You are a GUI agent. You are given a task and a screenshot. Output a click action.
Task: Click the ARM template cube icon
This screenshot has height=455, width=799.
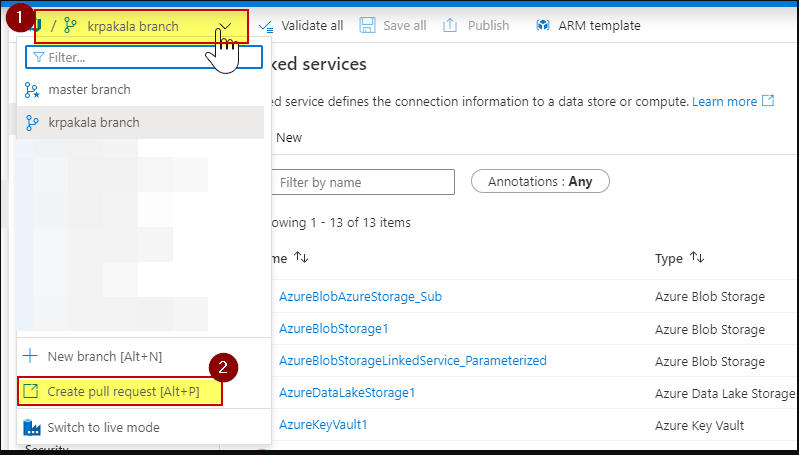(543, 25)
